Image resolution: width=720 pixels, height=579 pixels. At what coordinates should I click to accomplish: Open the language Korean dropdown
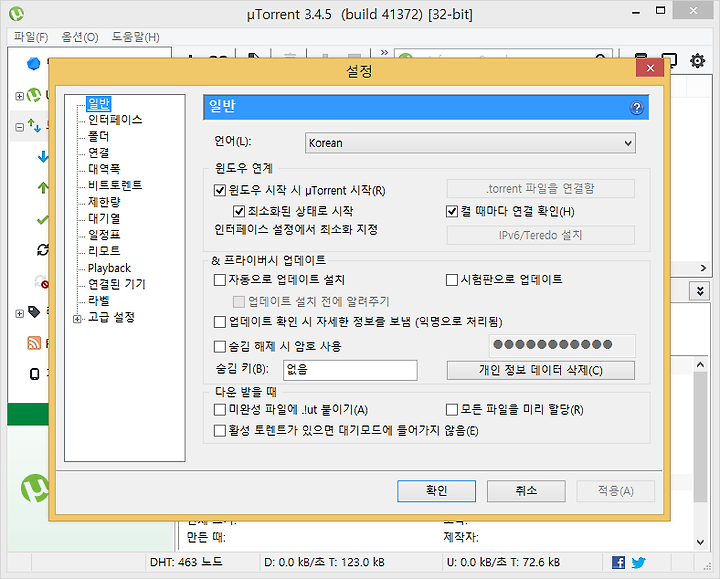pos(470,143)
